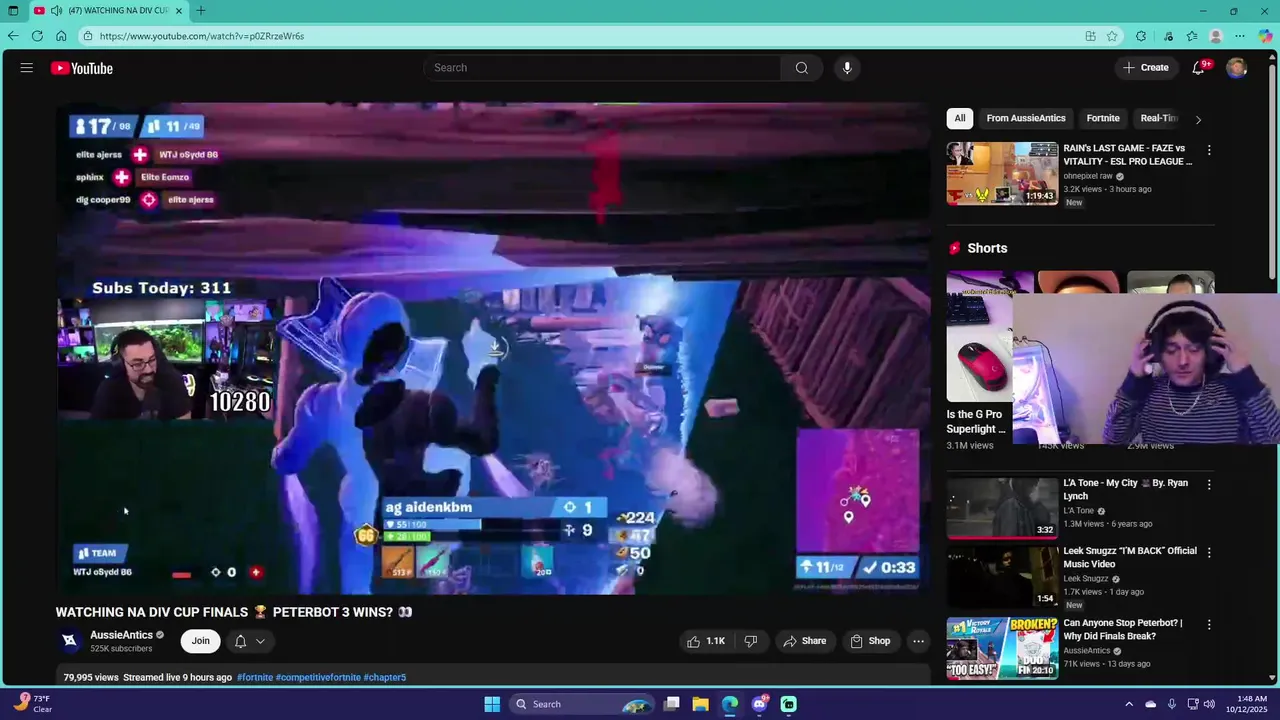This screenshot has width=1280, height=720.
Task: Click the YouTube search input field
Action: (603, 68)
